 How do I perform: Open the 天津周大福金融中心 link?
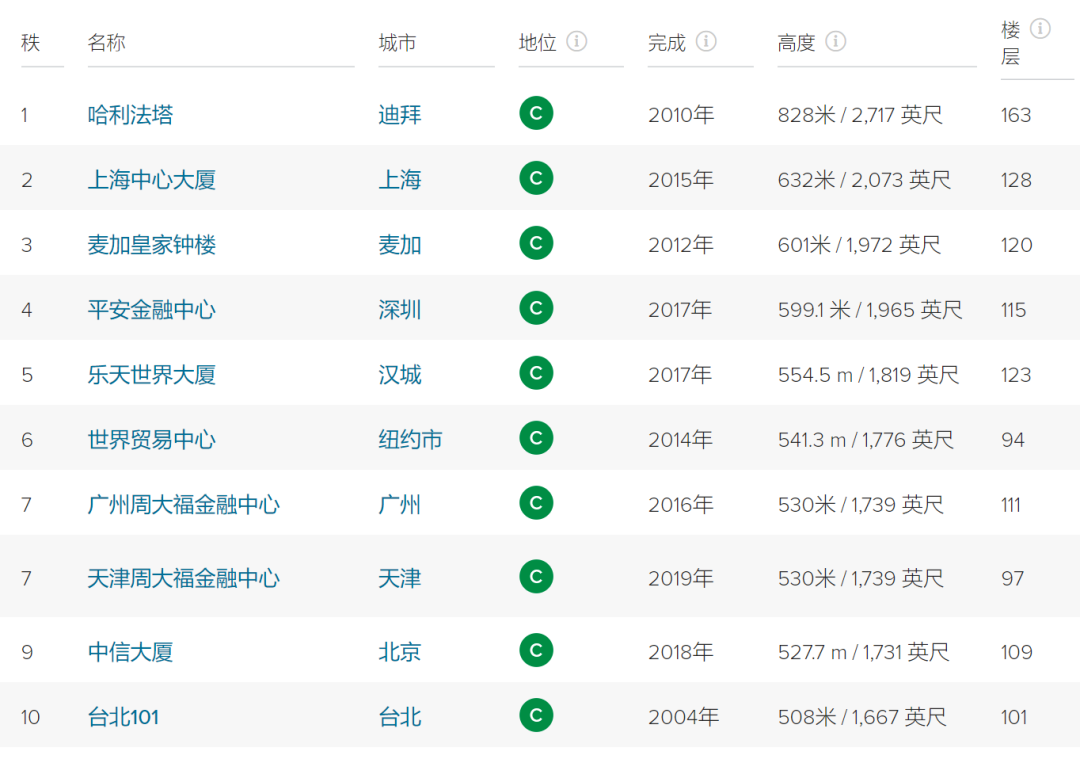coord(184,579)
